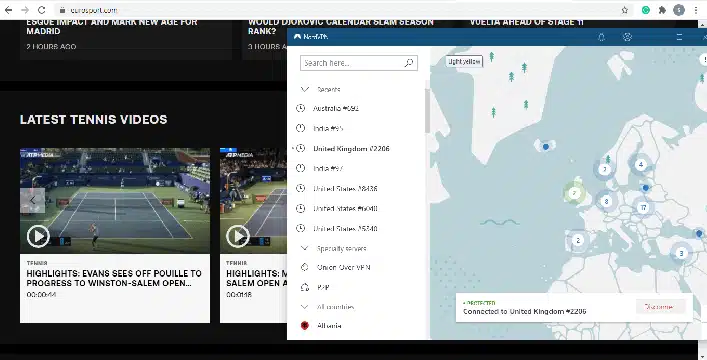
Task: Bookmark page with the star icon
Action: 624,10
